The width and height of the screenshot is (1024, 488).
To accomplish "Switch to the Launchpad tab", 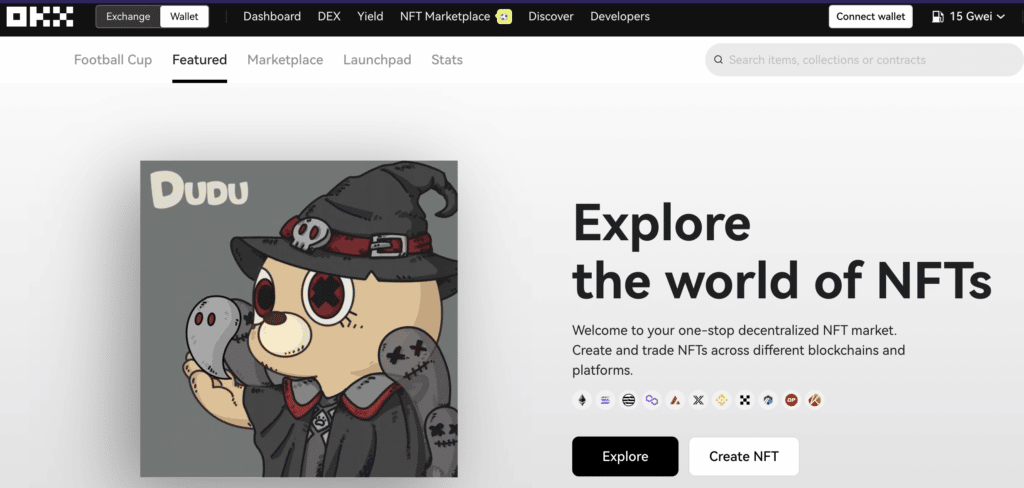I will 377,60.
